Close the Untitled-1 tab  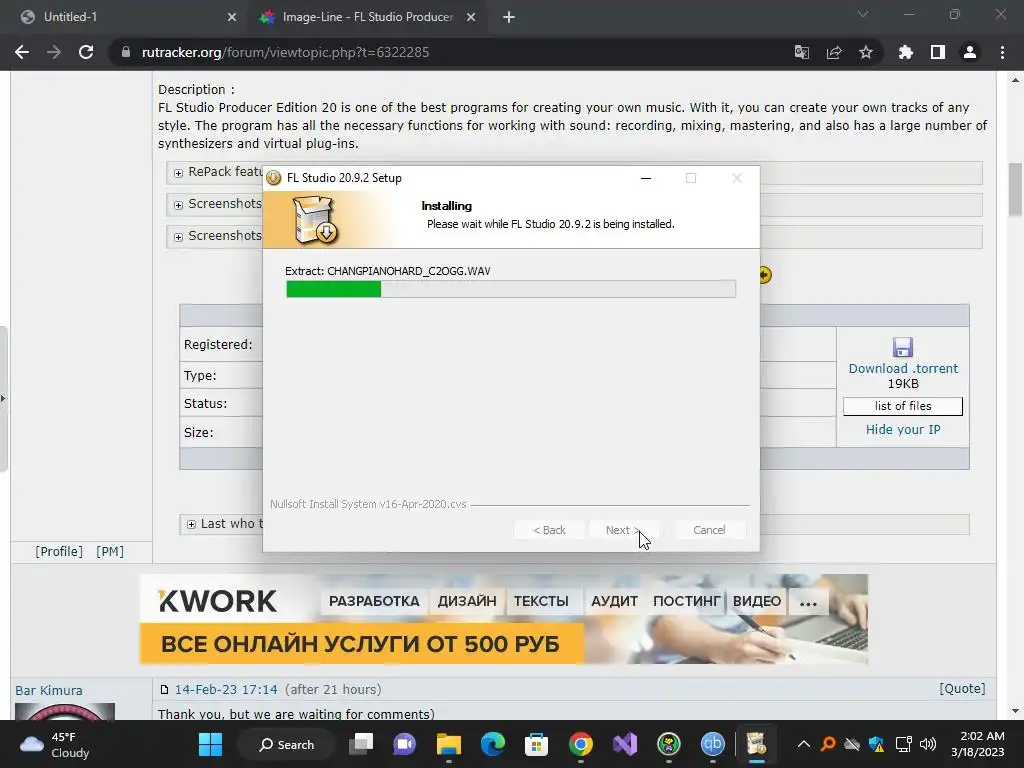(232, 17)
